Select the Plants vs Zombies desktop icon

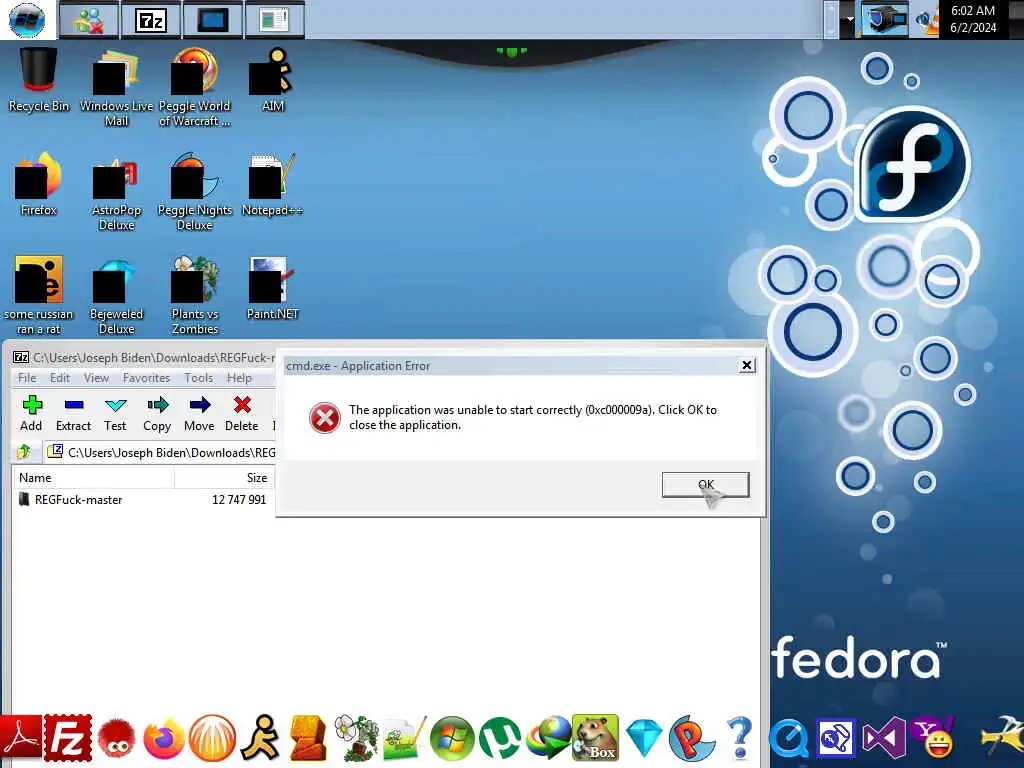tap(195, 295)
